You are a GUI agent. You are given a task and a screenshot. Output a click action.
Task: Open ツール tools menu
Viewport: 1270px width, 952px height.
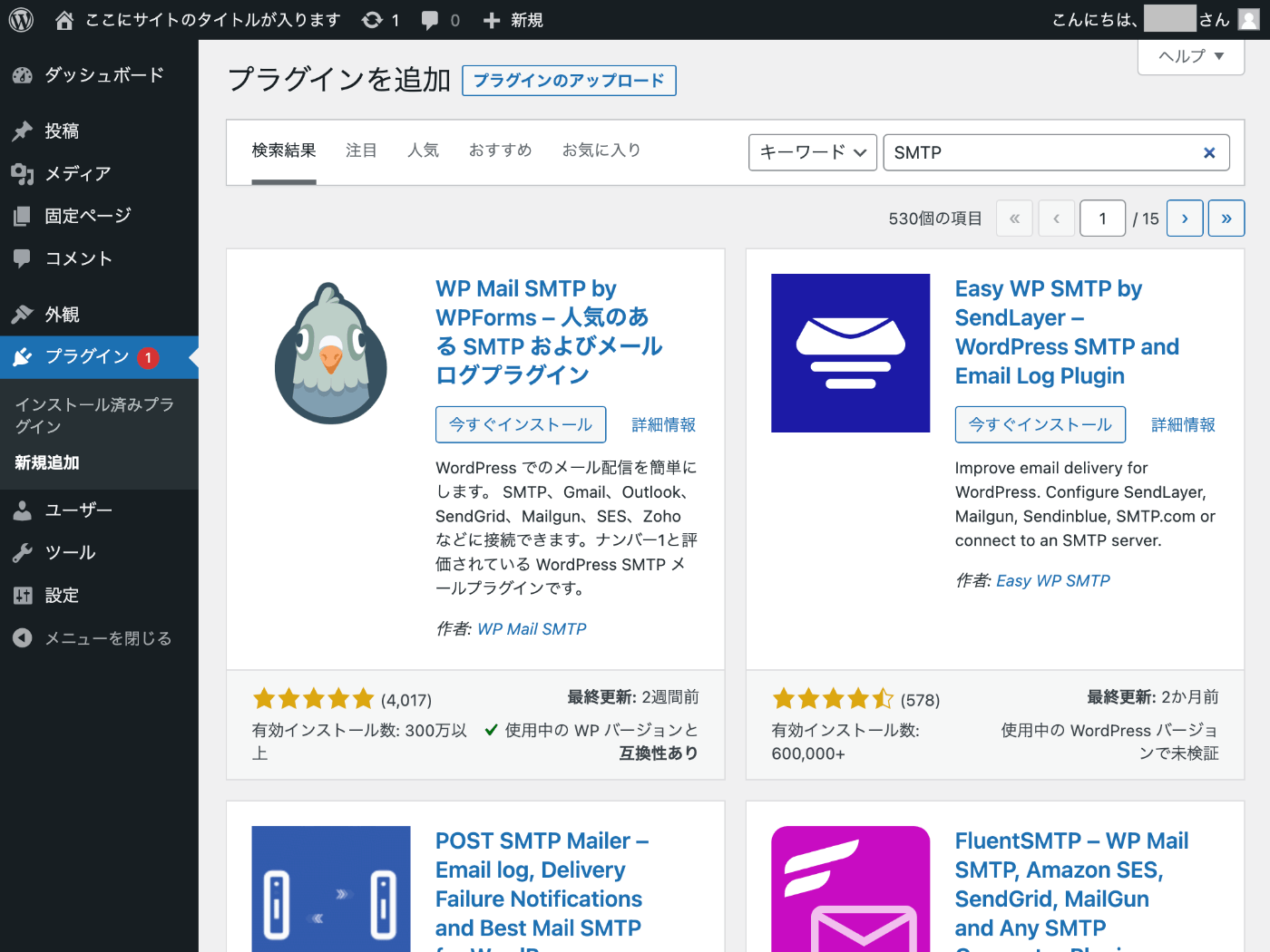point(99,553)
